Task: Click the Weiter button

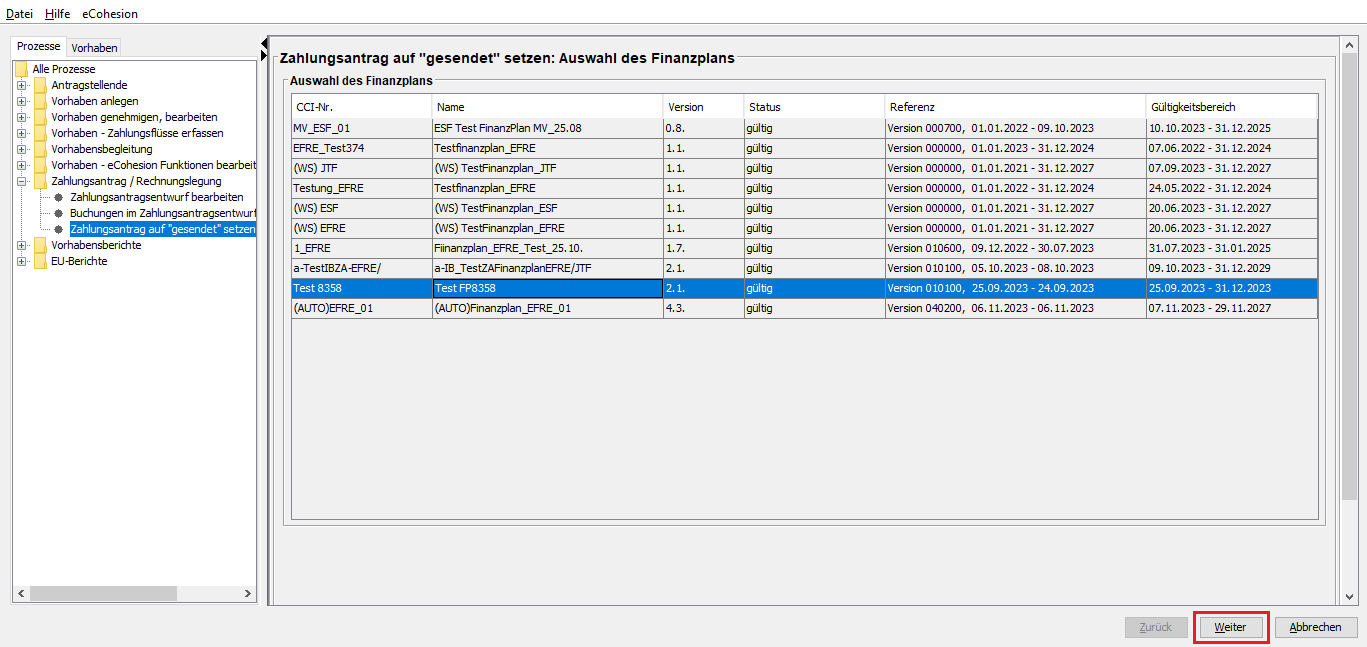Action: pos(1230,627)
